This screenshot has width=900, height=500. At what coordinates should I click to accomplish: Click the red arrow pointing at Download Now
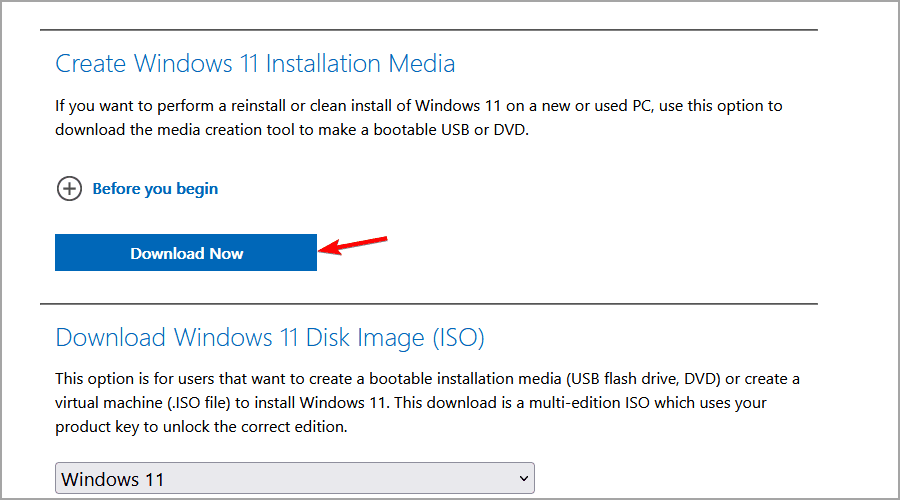pos(353,245)
